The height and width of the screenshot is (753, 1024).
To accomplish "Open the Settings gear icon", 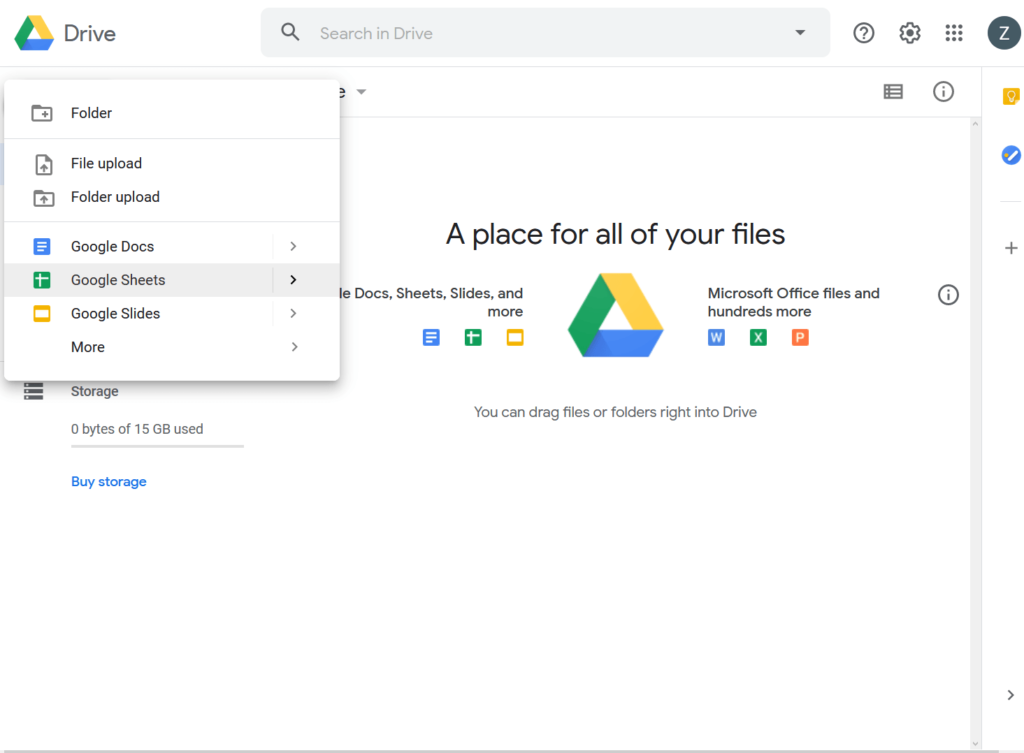I will [x=909, y=33].
